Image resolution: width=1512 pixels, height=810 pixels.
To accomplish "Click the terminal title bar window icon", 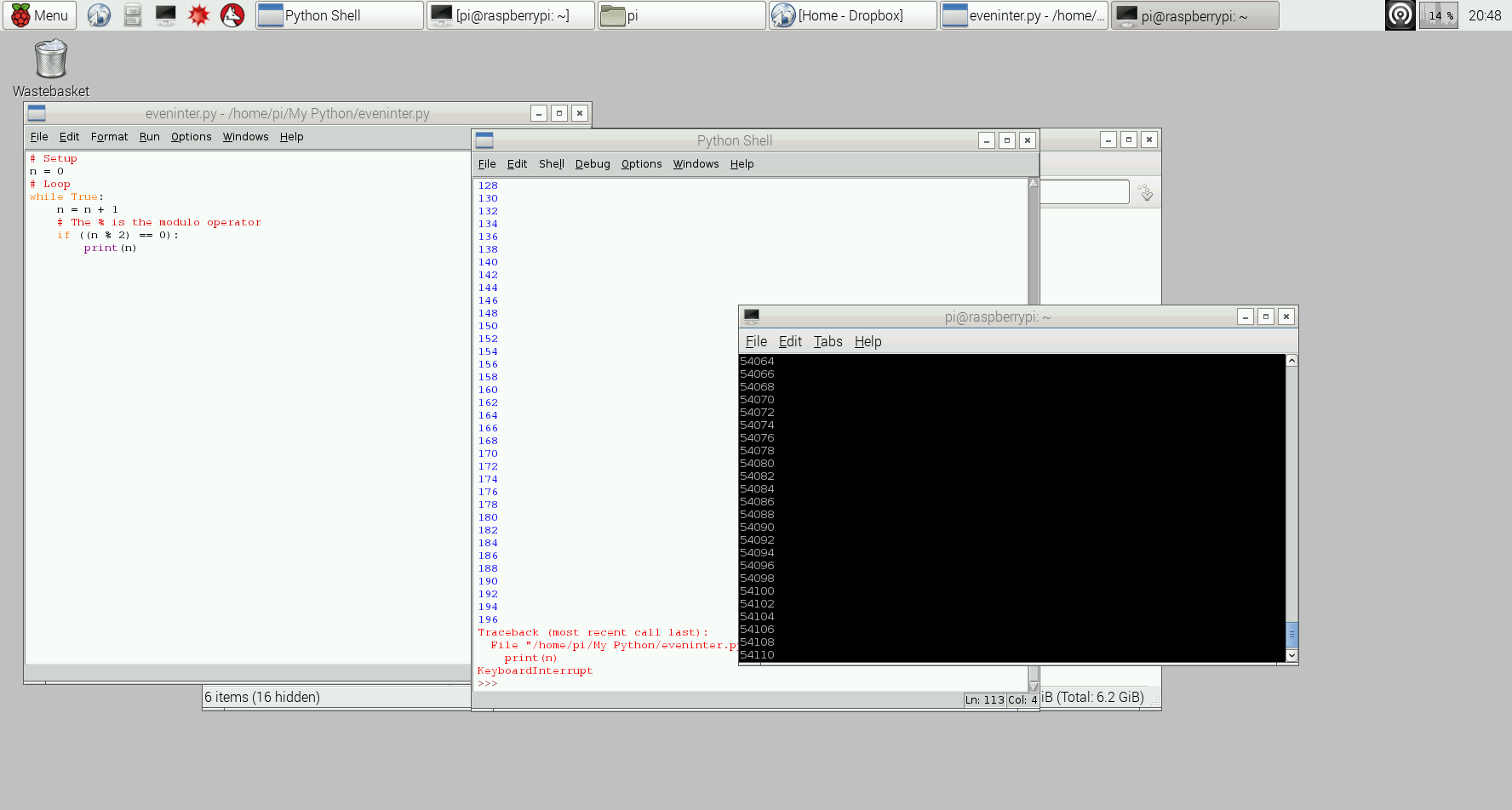I will coord(752,317).
